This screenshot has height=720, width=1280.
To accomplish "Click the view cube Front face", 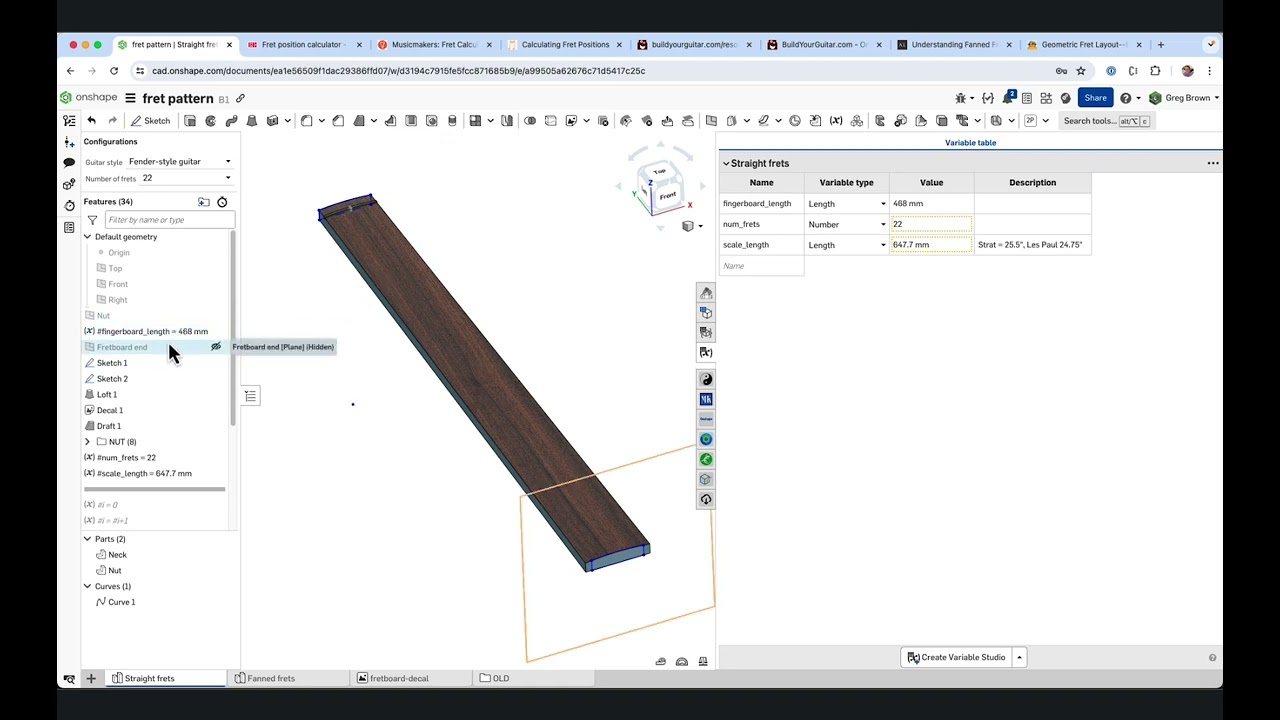I will click(x=667, y=195).
